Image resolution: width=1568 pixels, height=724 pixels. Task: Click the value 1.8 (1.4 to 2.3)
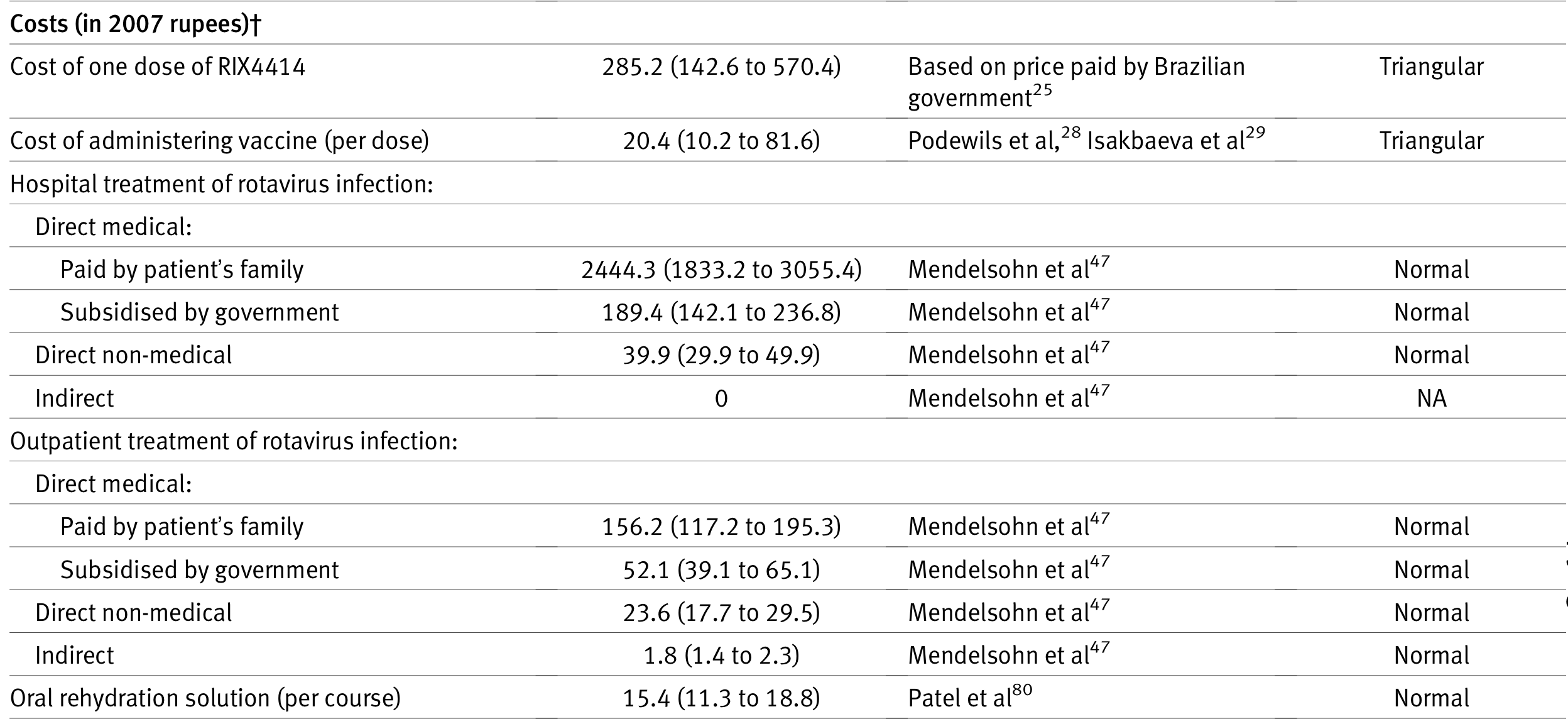721,655
